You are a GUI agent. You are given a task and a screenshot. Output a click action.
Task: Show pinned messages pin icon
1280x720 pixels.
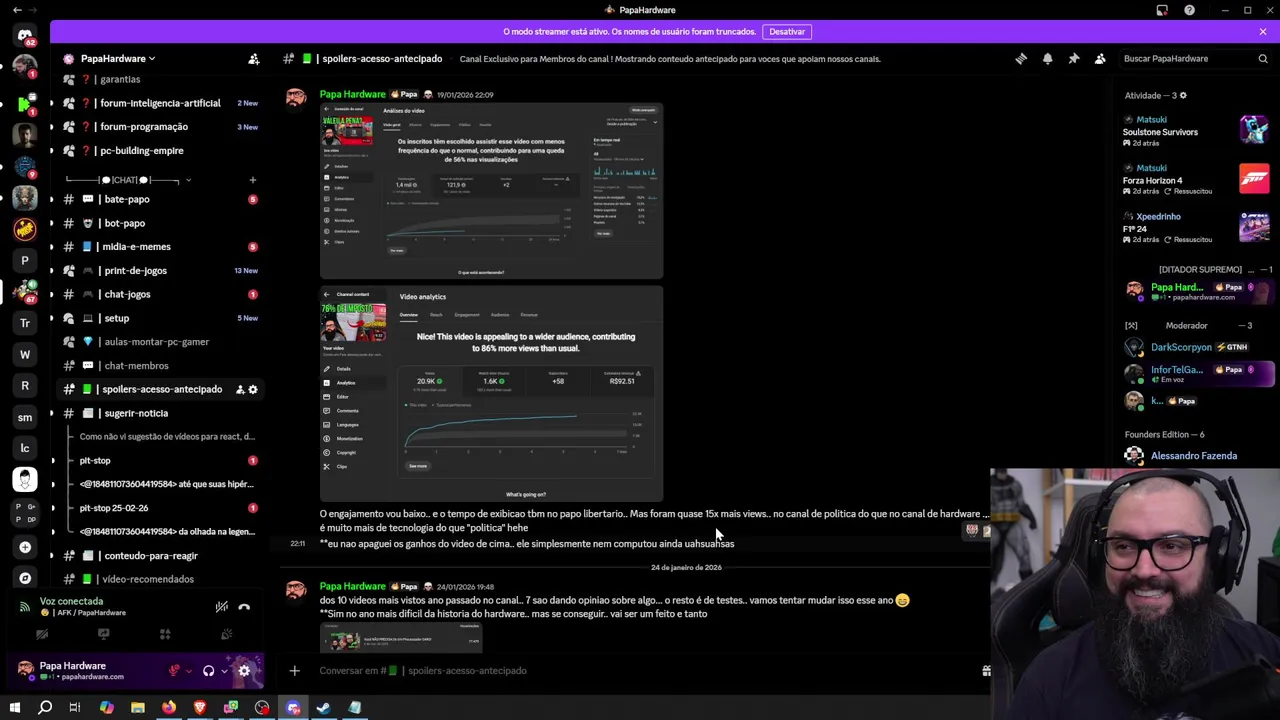[1074, 59]
